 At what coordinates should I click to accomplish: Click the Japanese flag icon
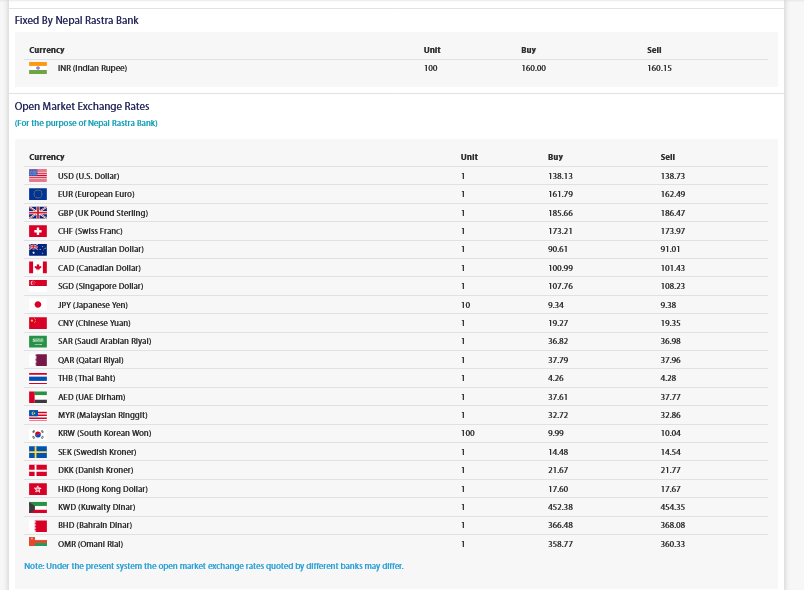[38, 305]
